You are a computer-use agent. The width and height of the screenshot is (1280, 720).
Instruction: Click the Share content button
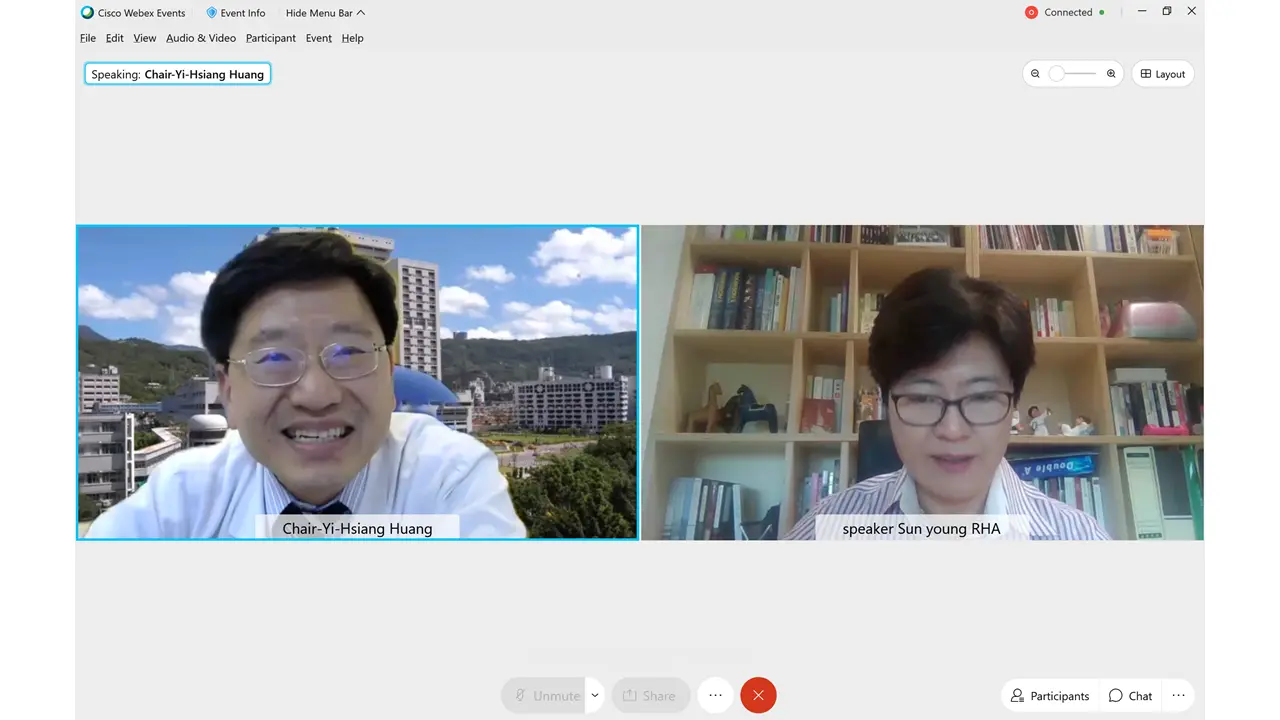(649, 695)
